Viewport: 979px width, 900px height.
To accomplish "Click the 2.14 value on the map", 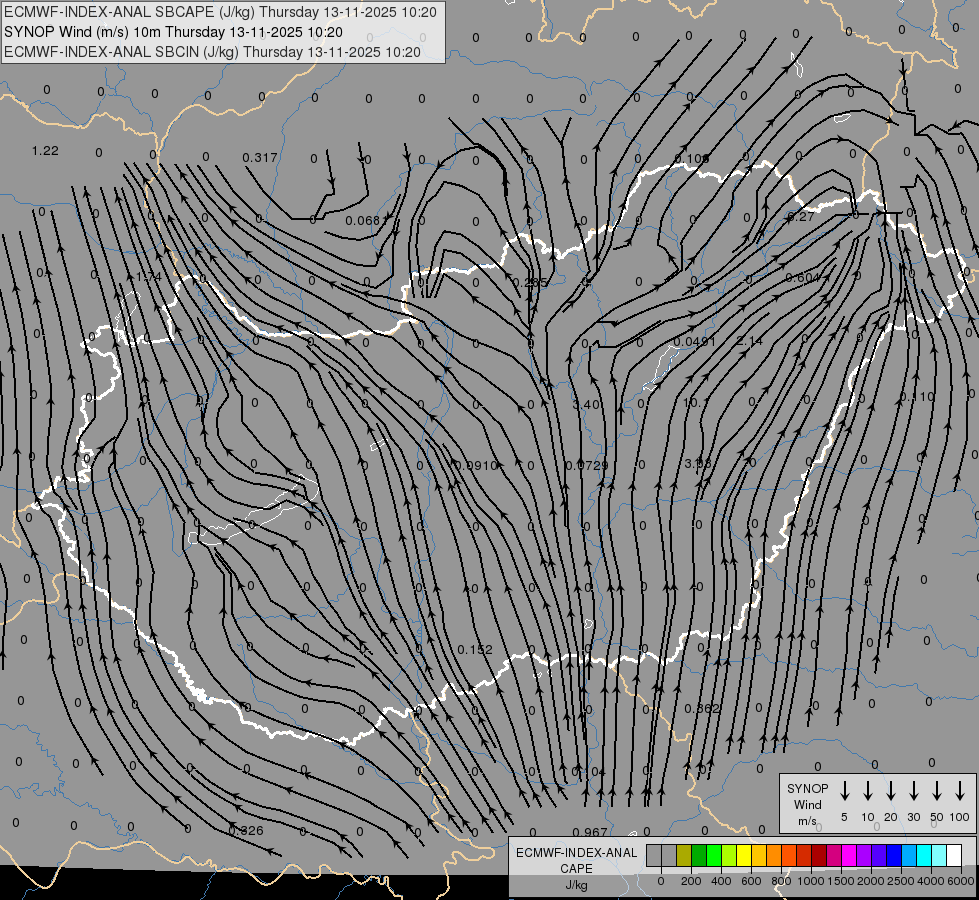I will click(749, 341).
